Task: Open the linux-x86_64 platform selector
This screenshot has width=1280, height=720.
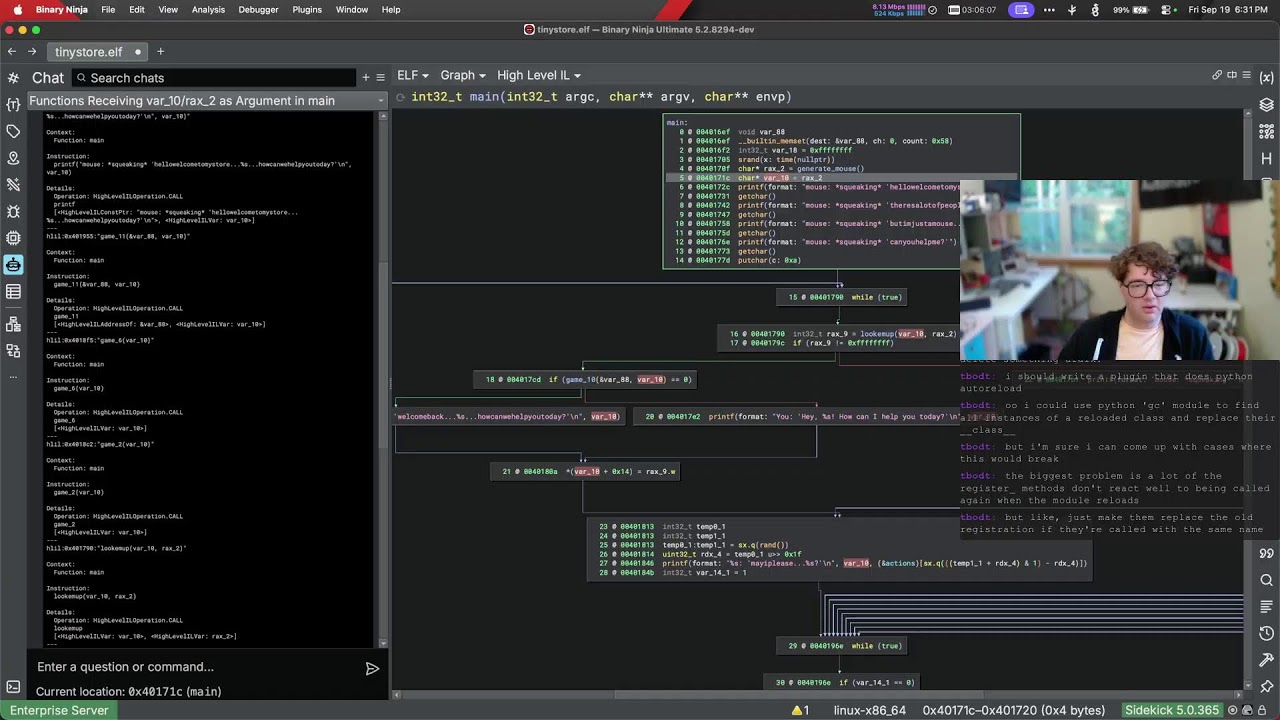Action: tap(870, 710)
